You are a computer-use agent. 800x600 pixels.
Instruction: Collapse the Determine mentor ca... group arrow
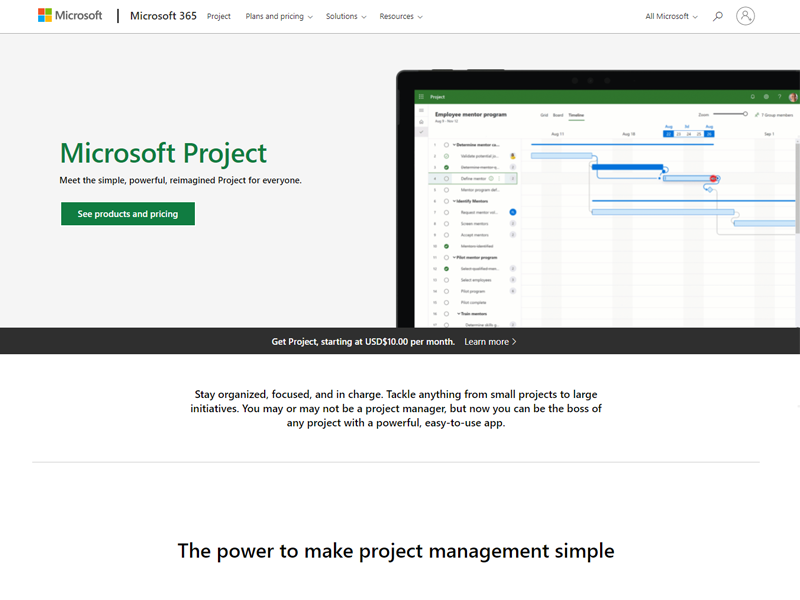(x=454, y=145)
